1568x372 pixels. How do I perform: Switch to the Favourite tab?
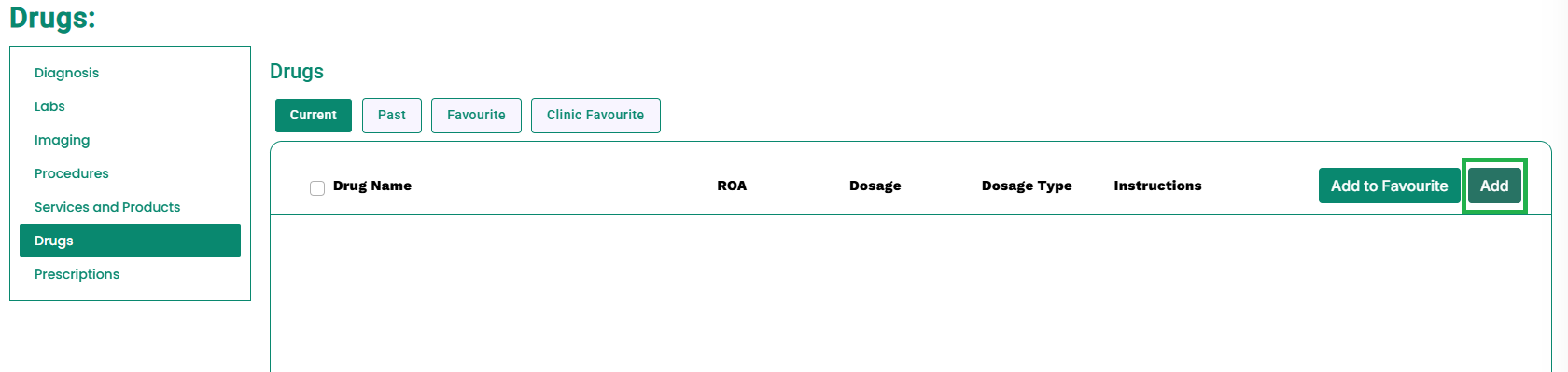click(476, 116)
